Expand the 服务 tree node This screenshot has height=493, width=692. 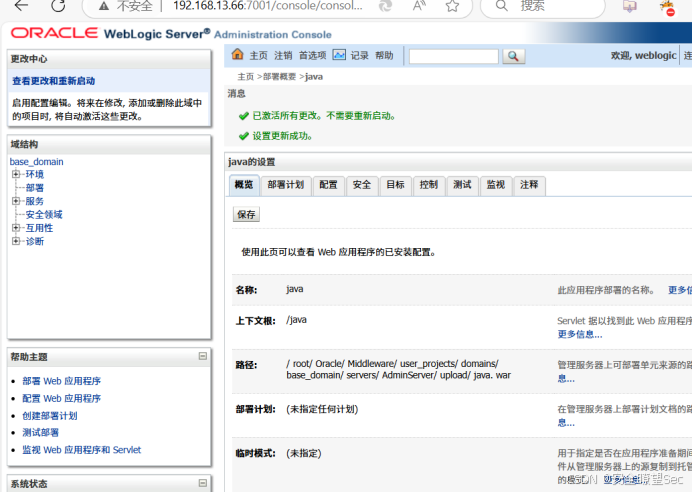16,201
